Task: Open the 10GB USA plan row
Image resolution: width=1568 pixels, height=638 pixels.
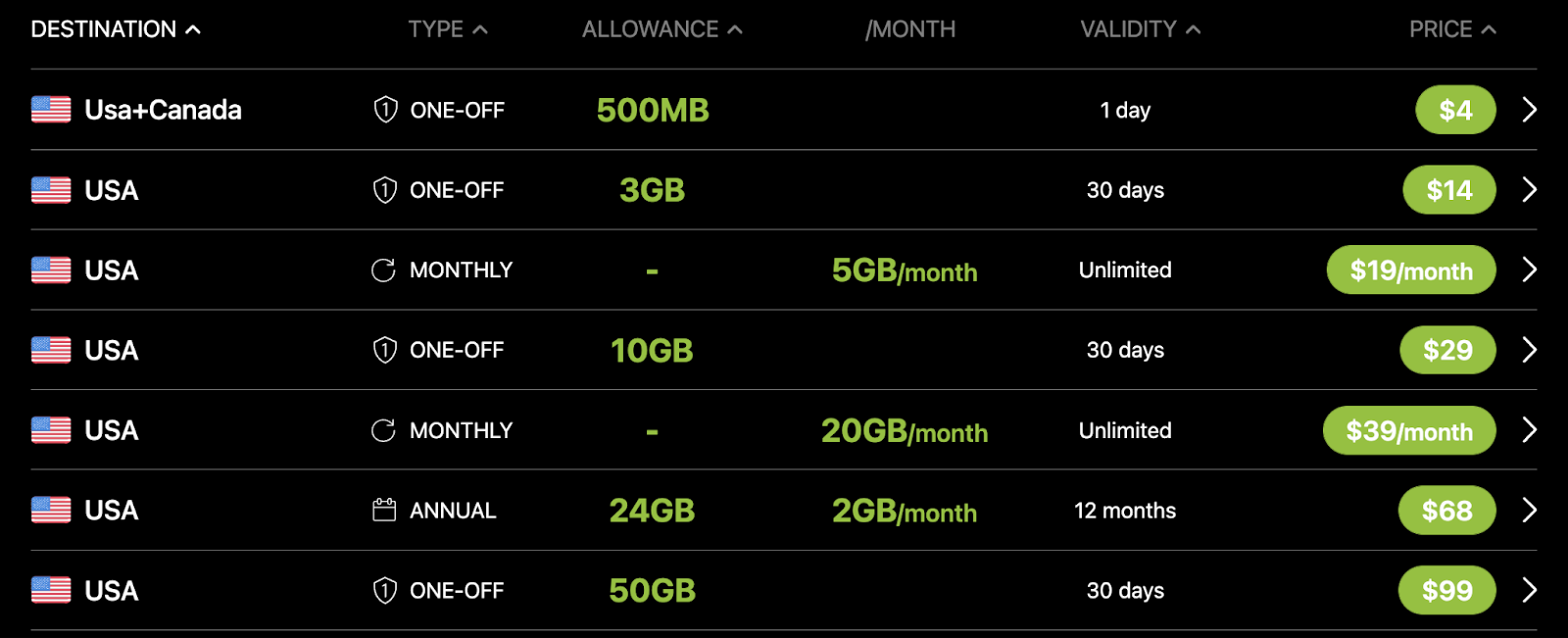Action: coord(1529,350)
